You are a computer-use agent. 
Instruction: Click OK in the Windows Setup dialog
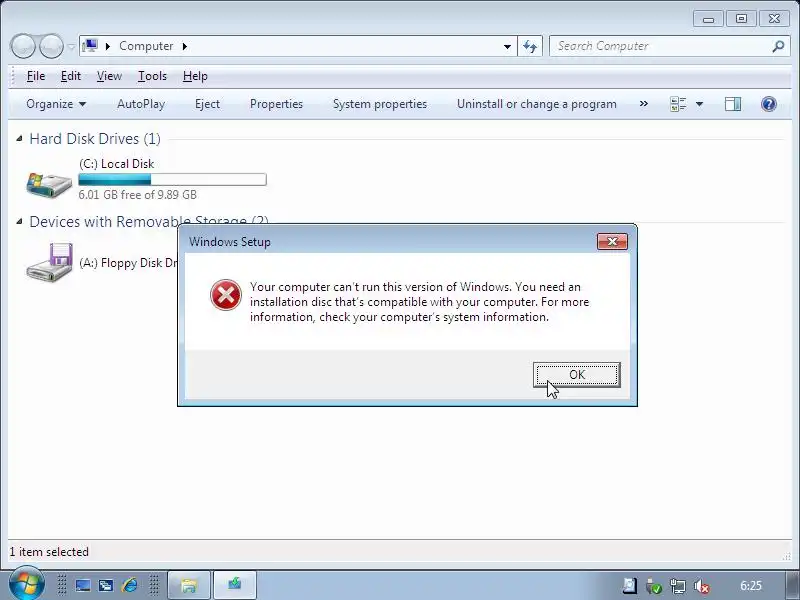(x=577, y=374)
